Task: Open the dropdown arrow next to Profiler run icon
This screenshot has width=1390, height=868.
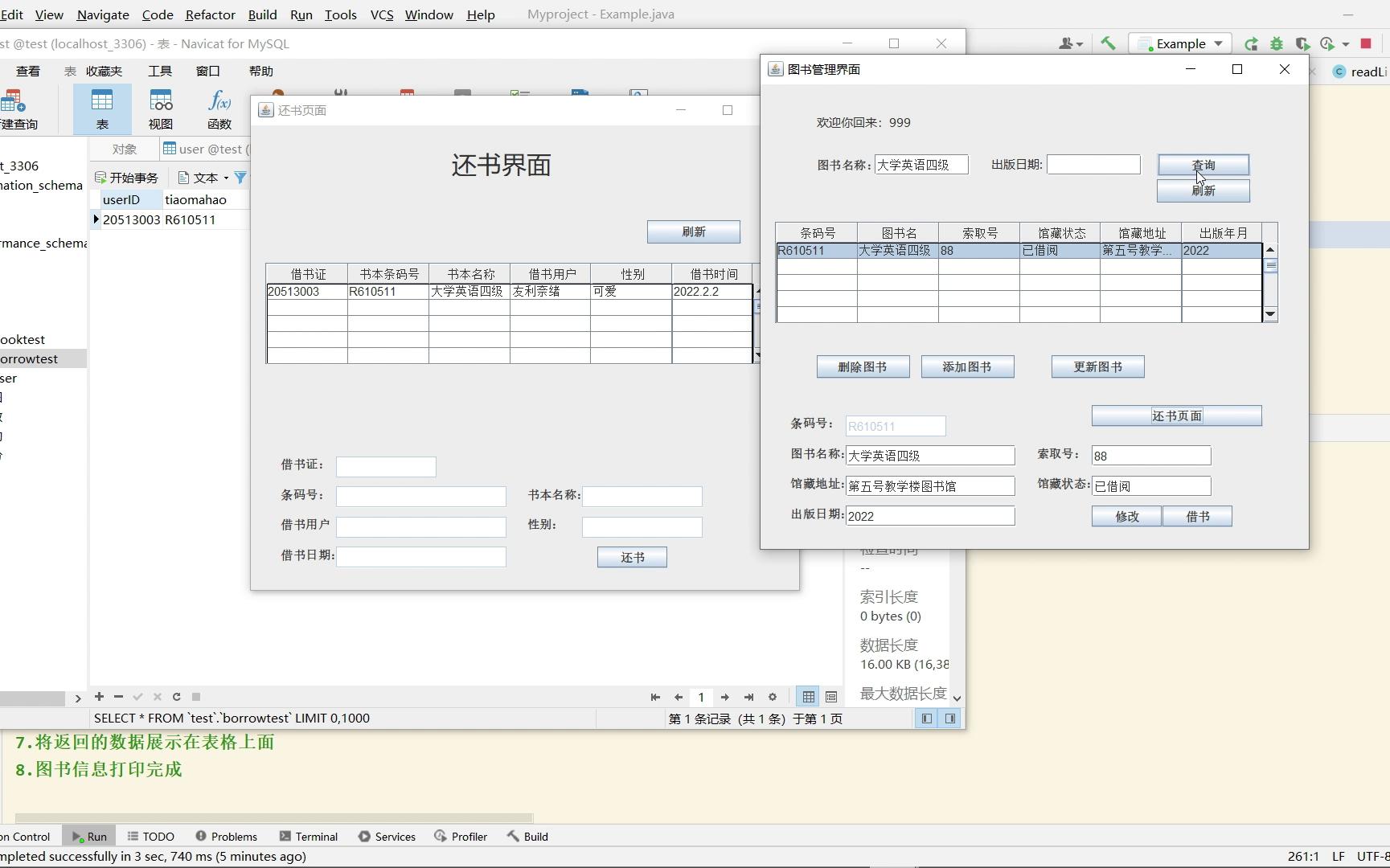Action: 1346,44
